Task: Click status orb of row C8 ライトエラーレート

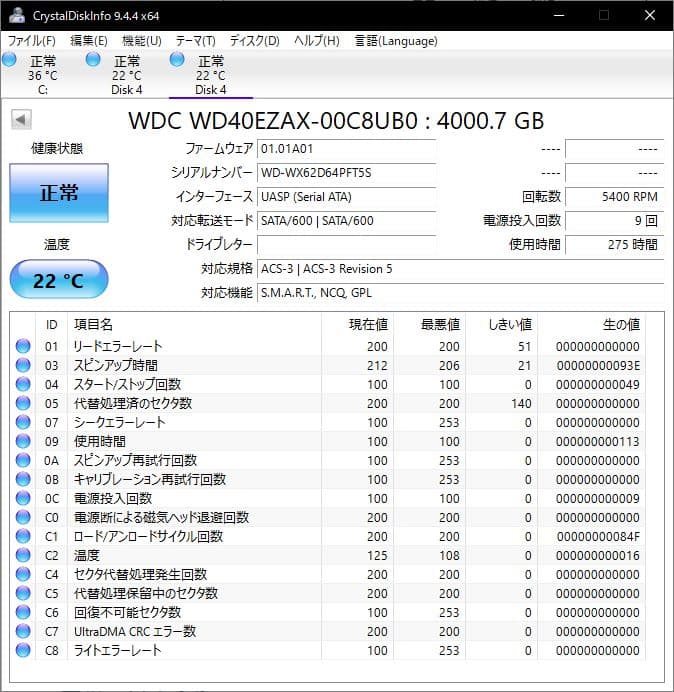Action: pos(23,650)
